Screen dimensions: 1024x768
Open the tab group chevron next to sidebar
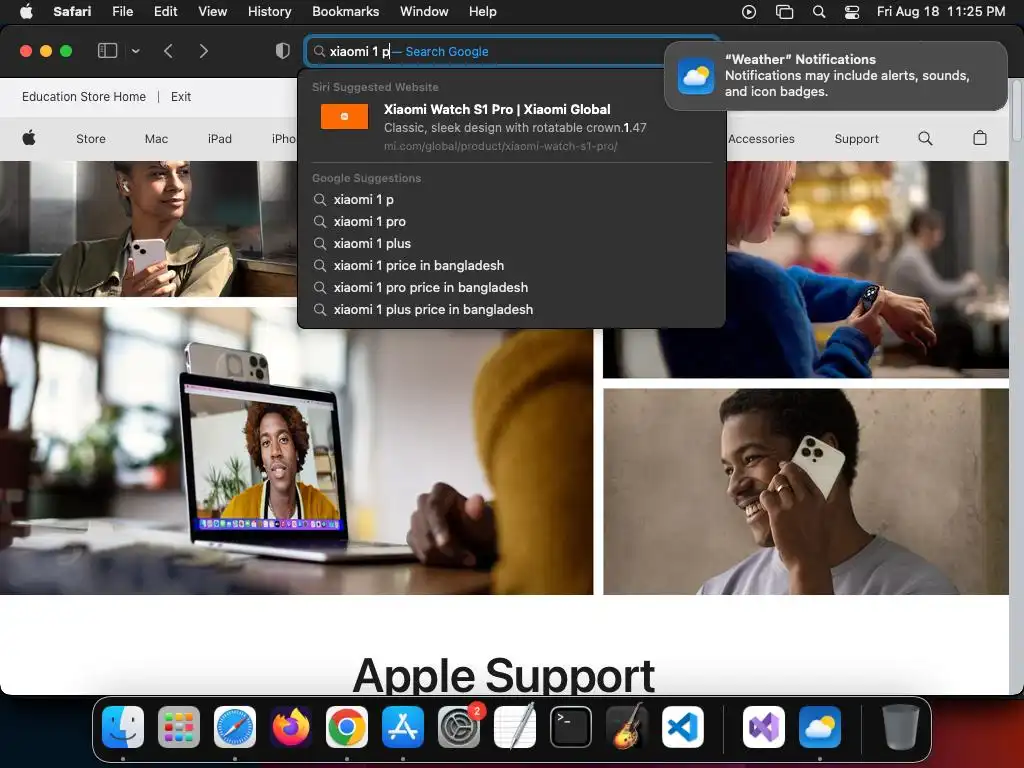[x=135, y=51]
